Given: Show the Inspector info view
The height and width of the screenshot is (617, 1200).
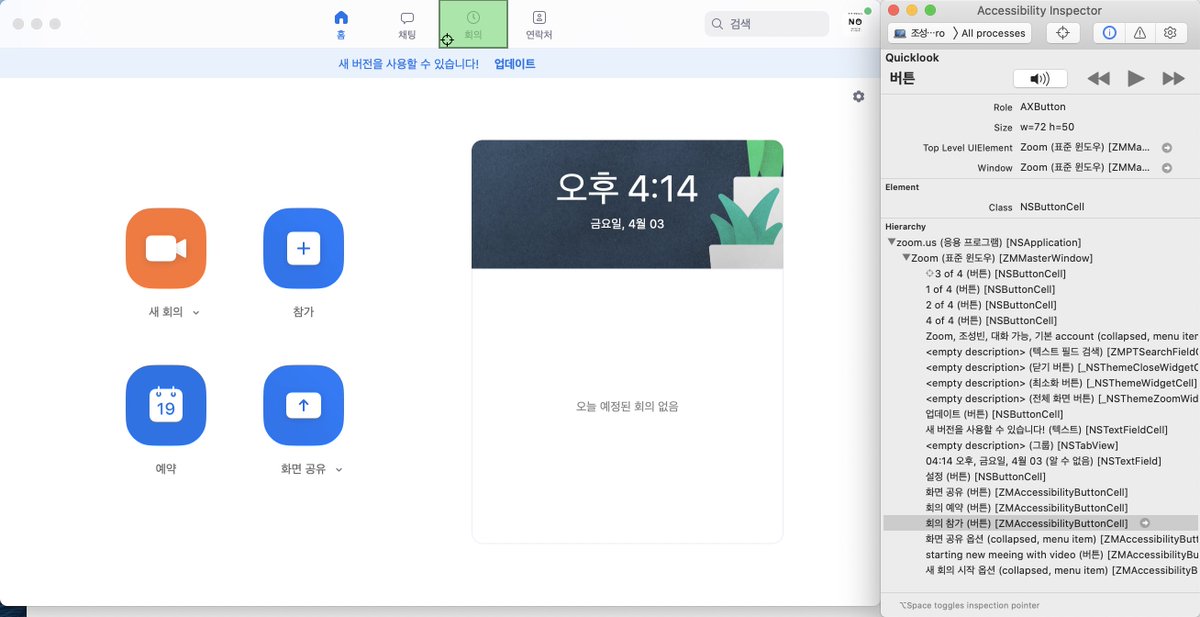Looking at the screenshot, I should tap(1109, 33).
